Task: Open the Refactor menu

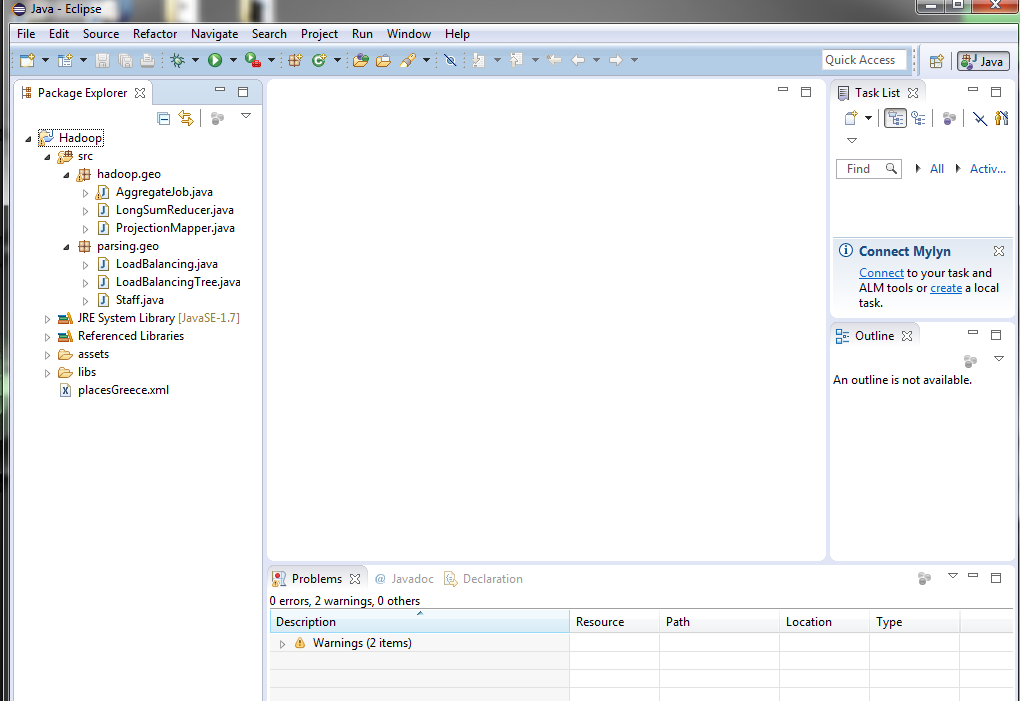Action: click(155, 34)
